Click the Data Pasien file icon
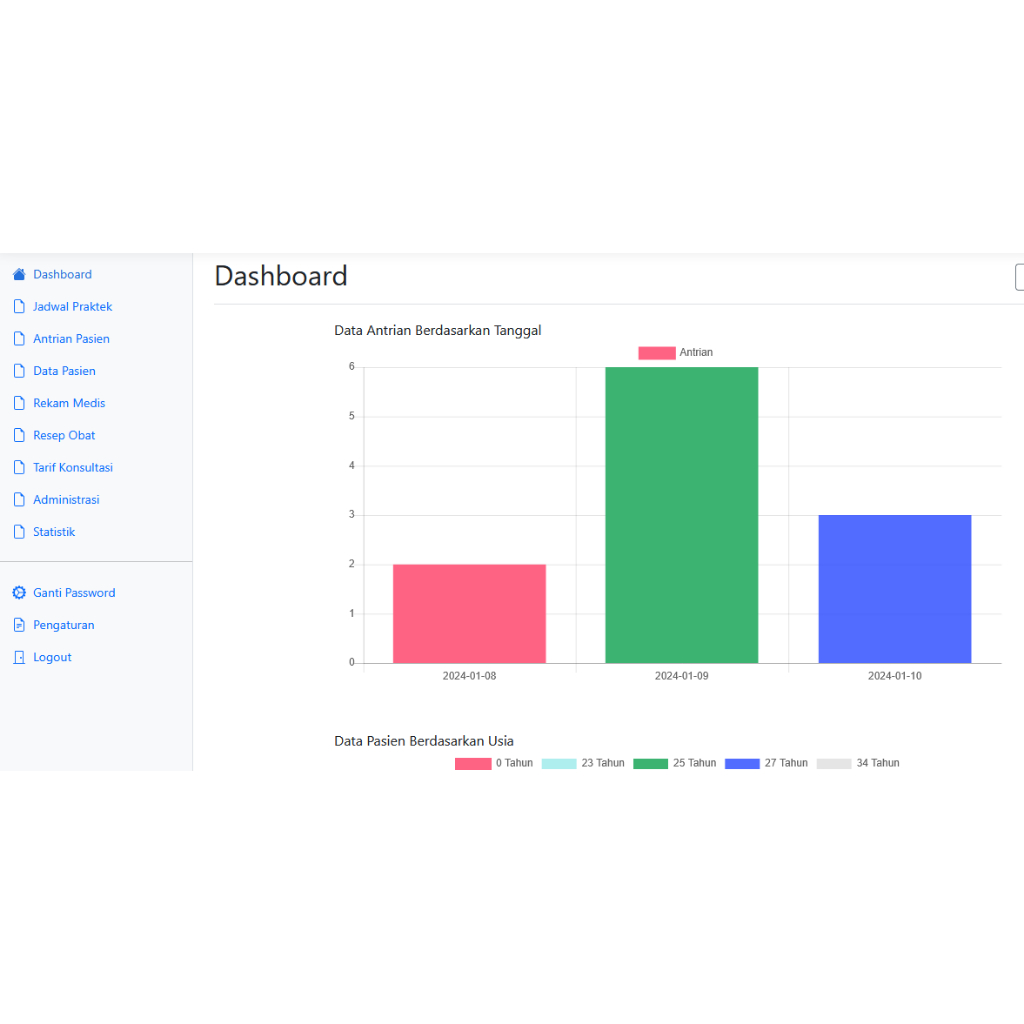The image size is (1024, 1024). (19, 371)
